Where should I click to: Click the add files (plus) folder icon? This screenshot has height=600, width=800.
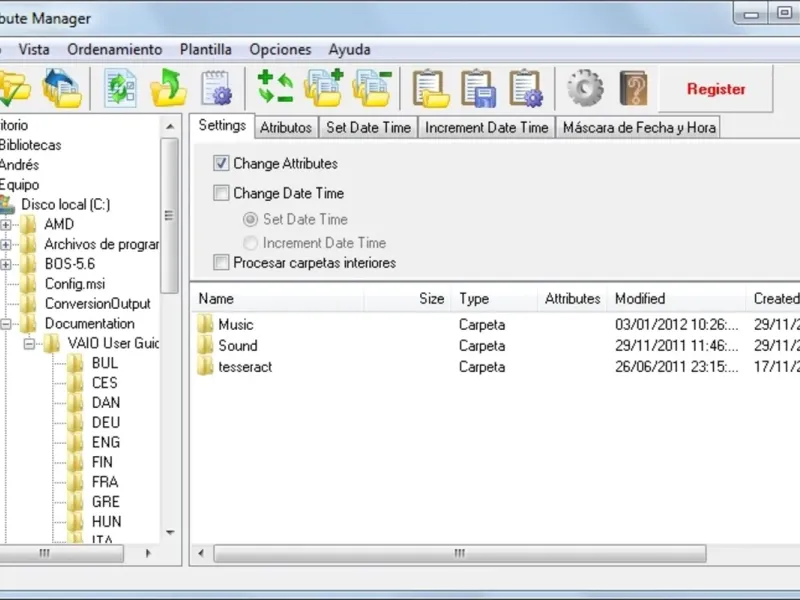[x=323, y=88]
